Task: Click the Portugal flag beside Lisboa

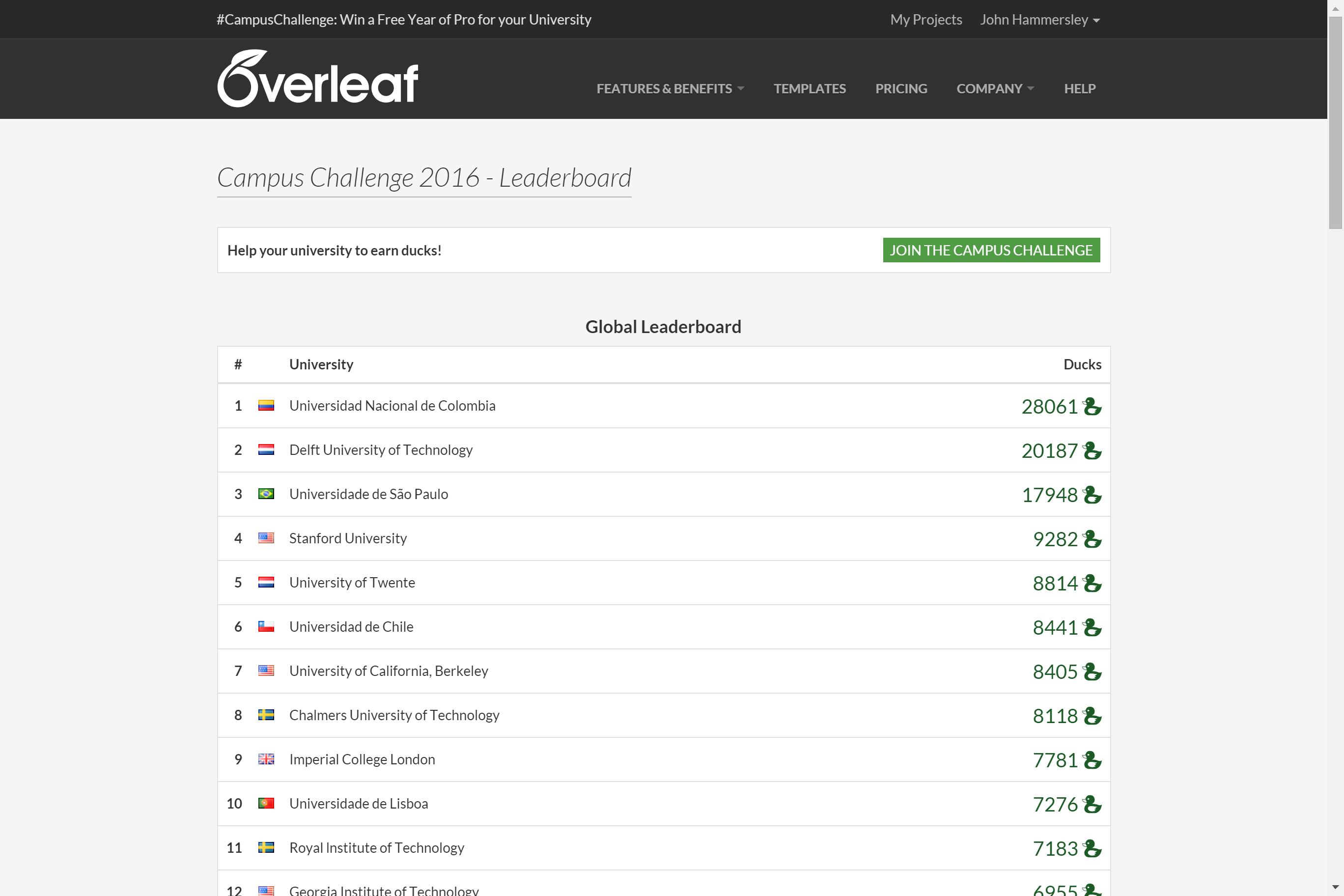Action: 266,803
